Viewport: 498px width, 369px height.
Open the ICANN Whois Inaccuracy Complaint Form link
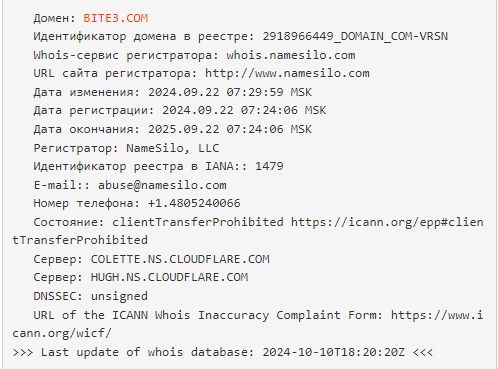[x=437, y=315]
